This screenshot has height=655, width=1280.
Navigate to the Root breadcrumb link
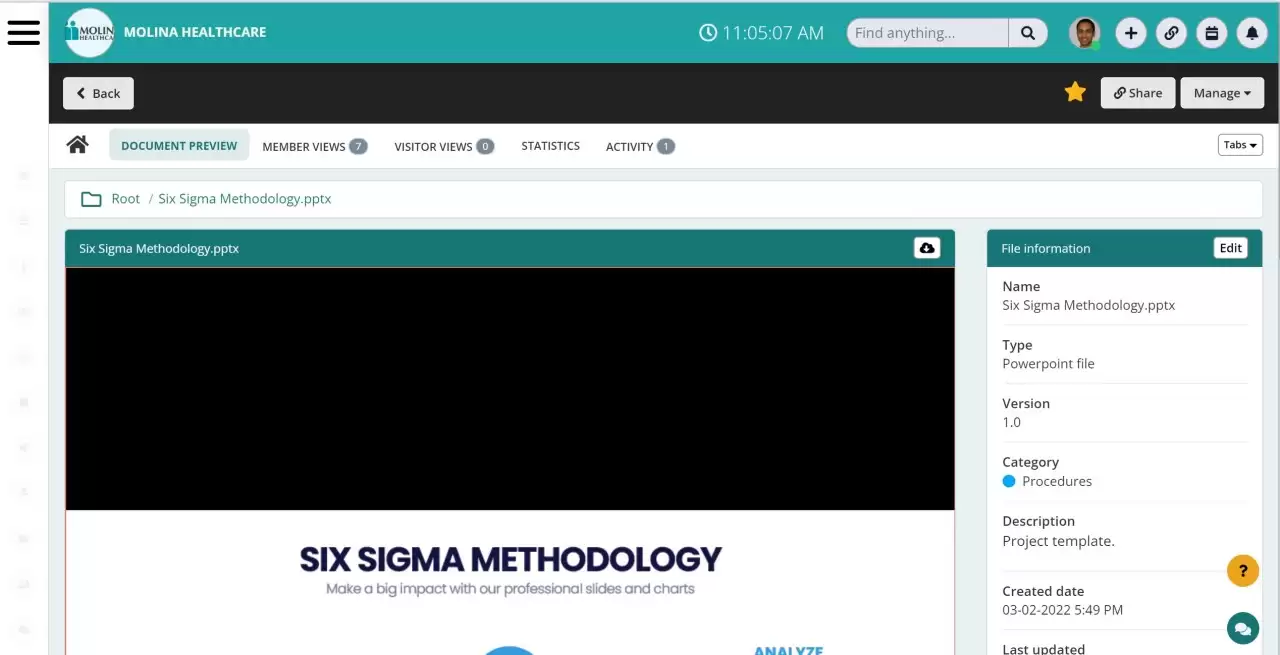(125, 198)
